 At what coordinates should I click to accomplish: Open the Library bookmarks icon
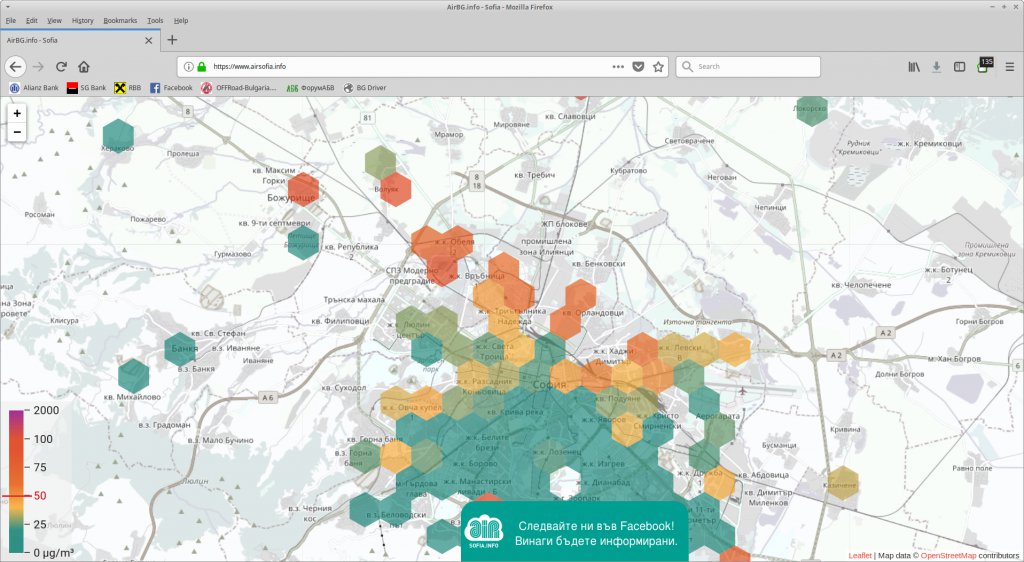(x=914, y=67)
